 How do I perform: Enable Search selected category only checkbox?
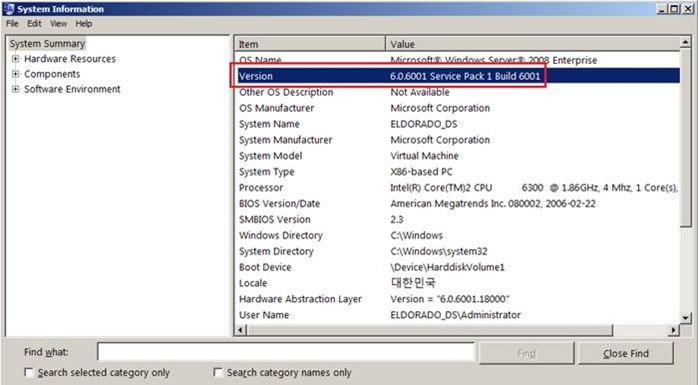point(28,373)
